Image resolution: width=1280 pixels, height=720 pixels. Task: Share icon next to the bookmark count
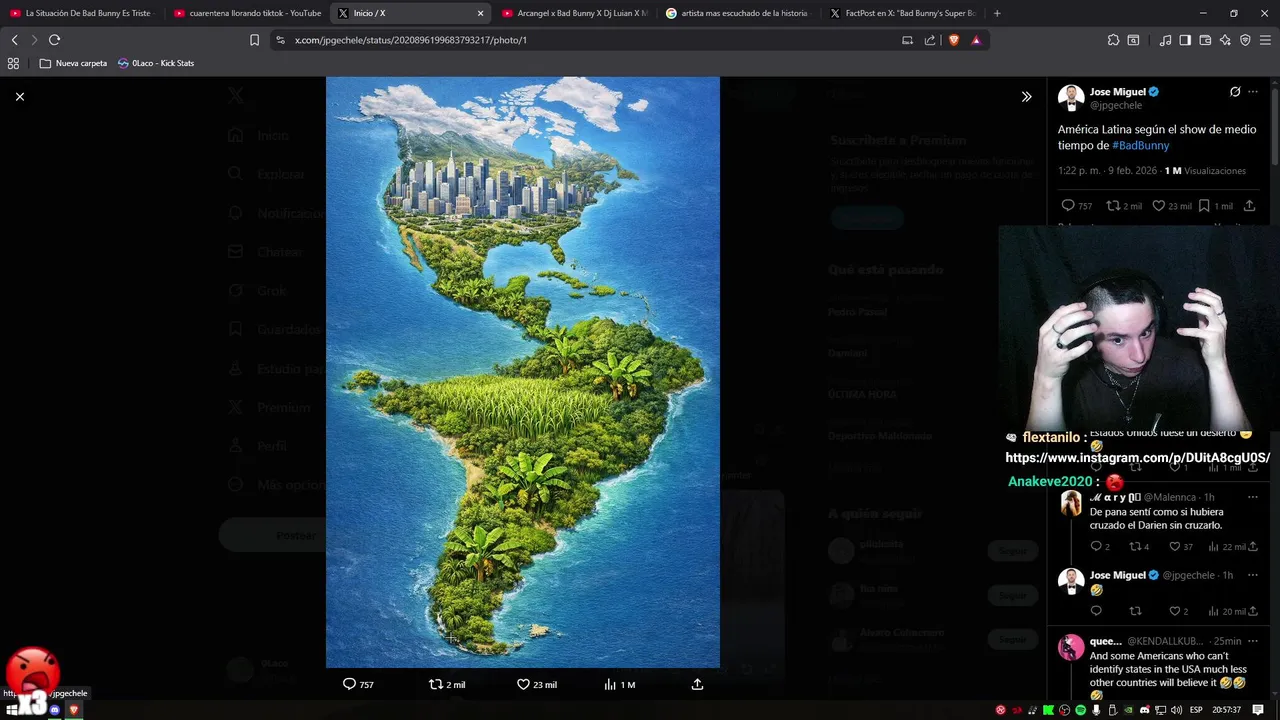1249,206
